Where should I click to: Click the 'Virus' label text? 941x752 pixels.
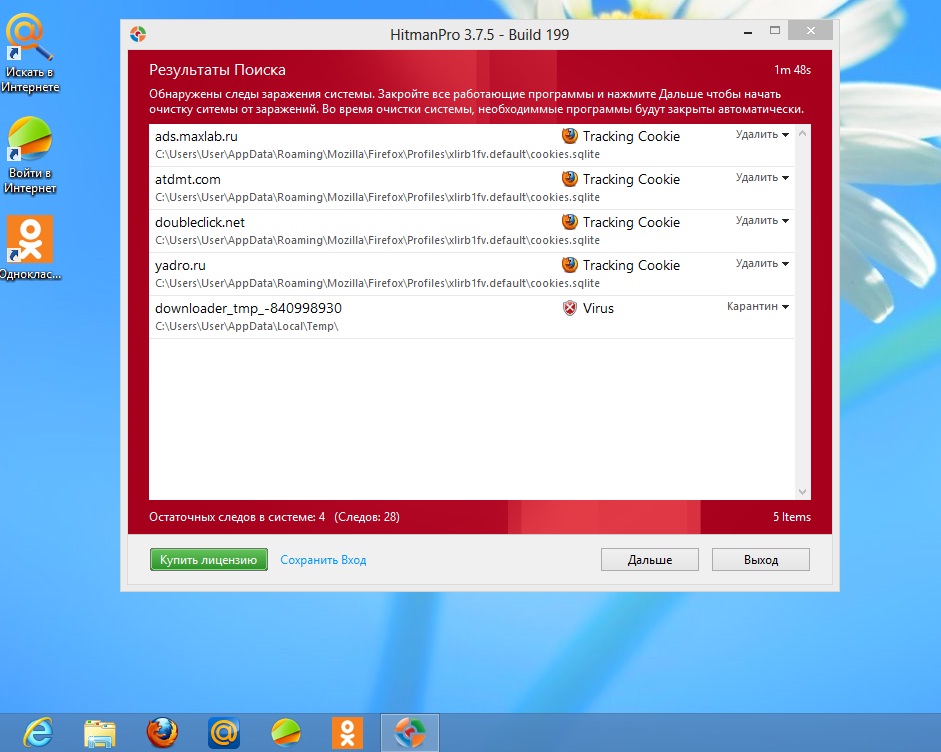pos(598,308)
